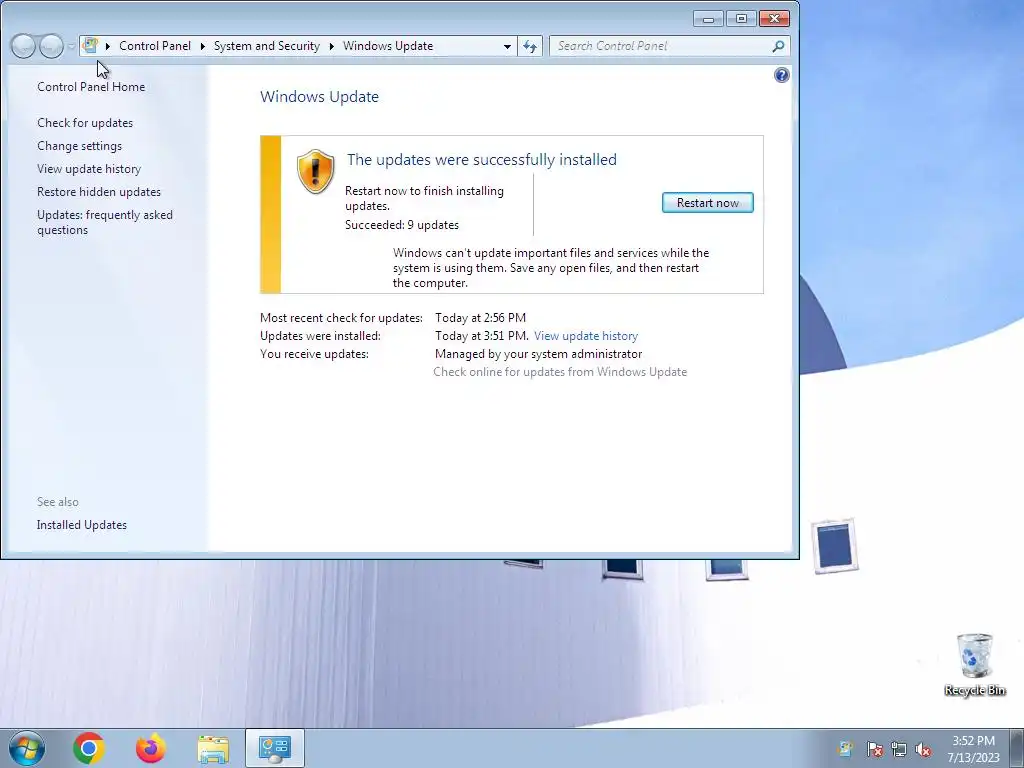Expand arrow before System and Security breadcrumb
The height and width of the screenshot is (768, 1024).
202,46
